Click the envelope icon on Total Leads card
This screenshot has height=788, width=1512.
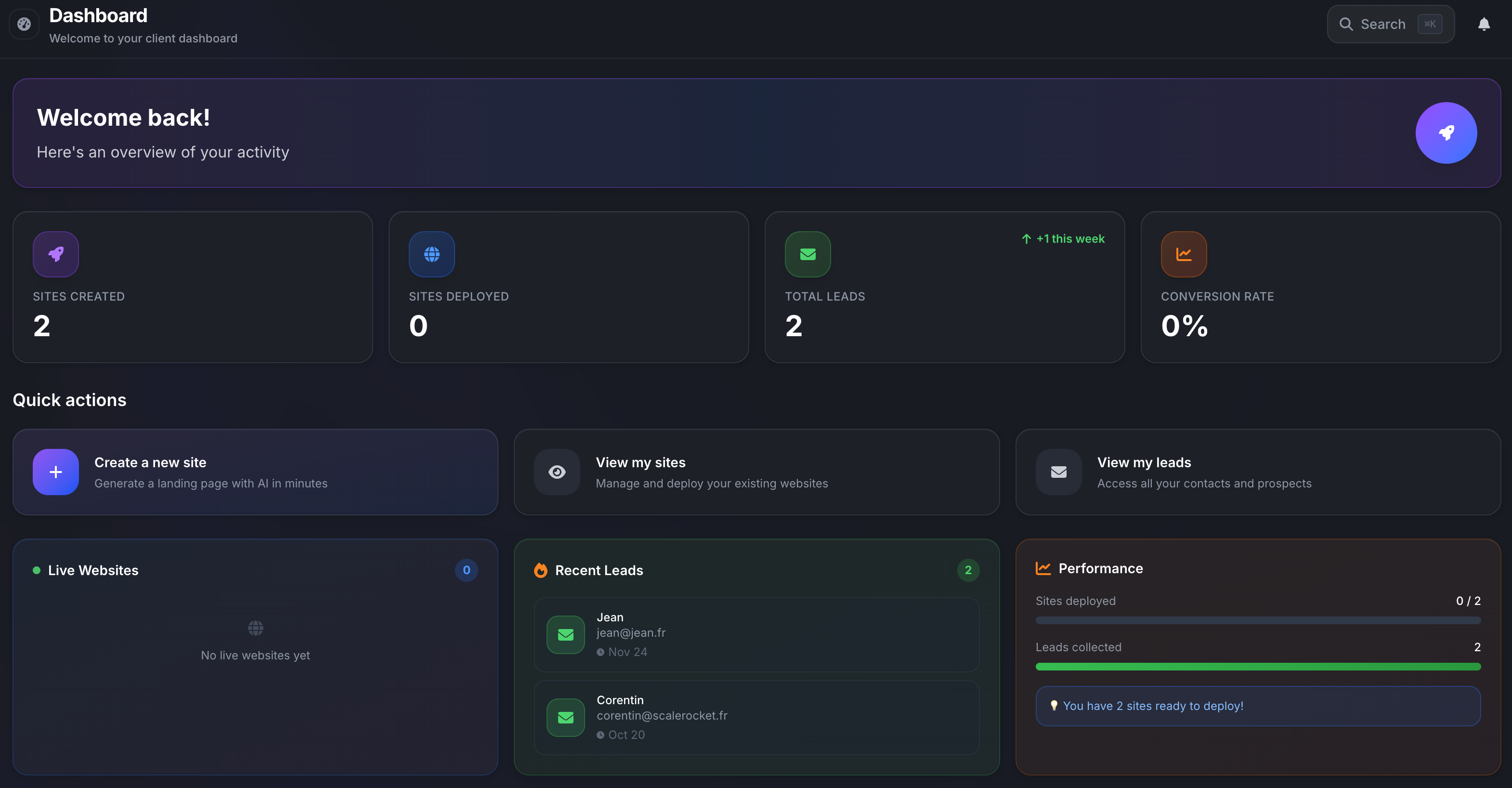pyautogui.click(x=808, y=254)
